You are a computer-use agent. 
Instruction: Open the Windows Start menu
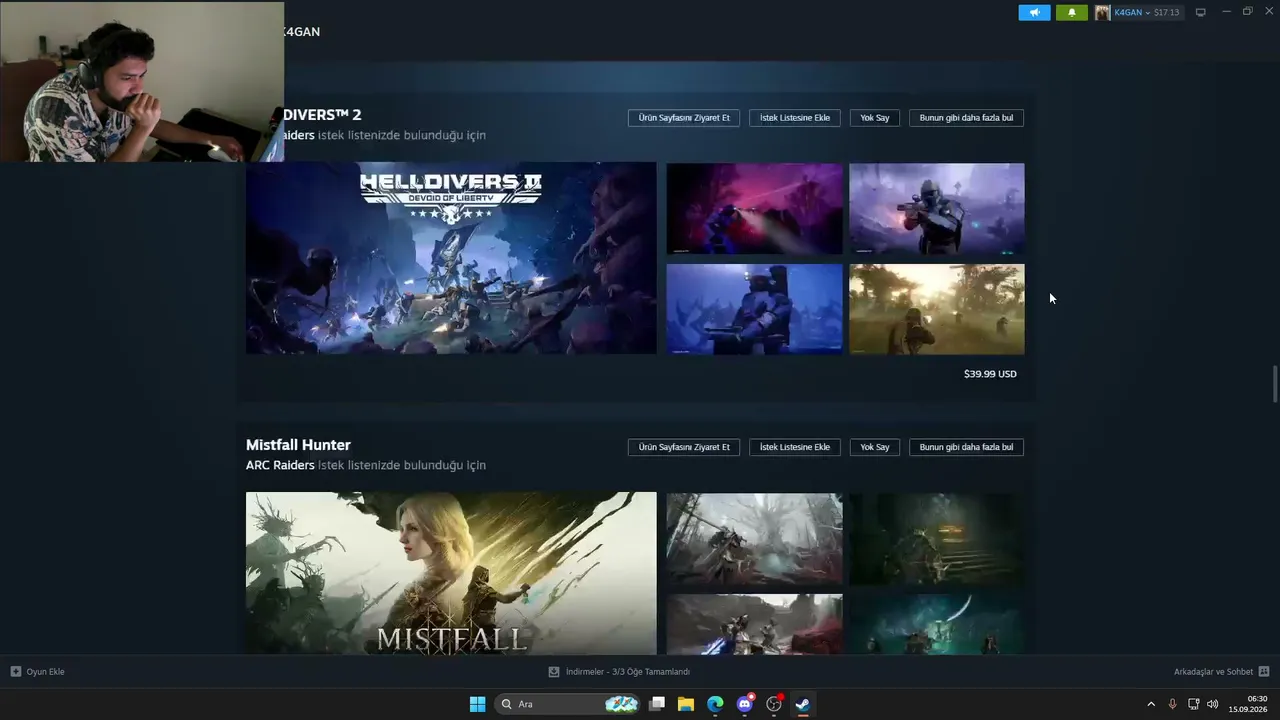pyautogui.click(x=477, y=704)
